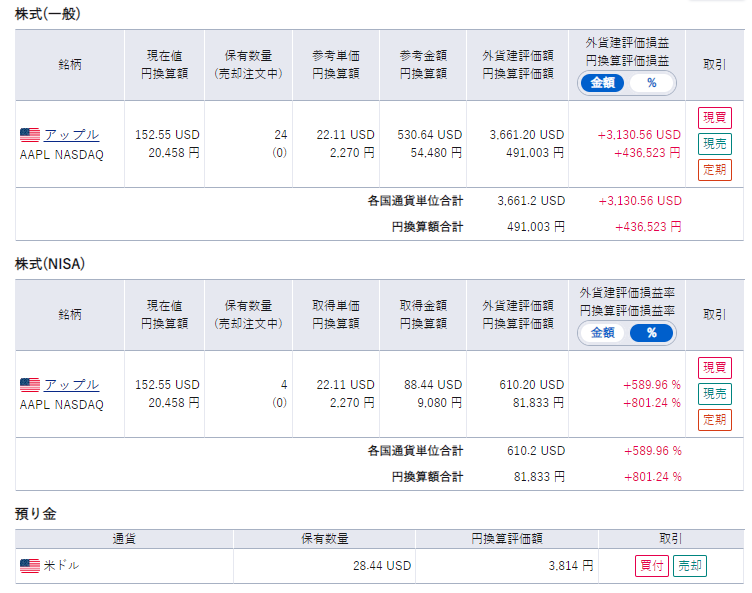Screen dimensions: 752x593
Task: Switch 株式(NISA) gain display to %
Action: pyautogui.click(x=651, y=333)
